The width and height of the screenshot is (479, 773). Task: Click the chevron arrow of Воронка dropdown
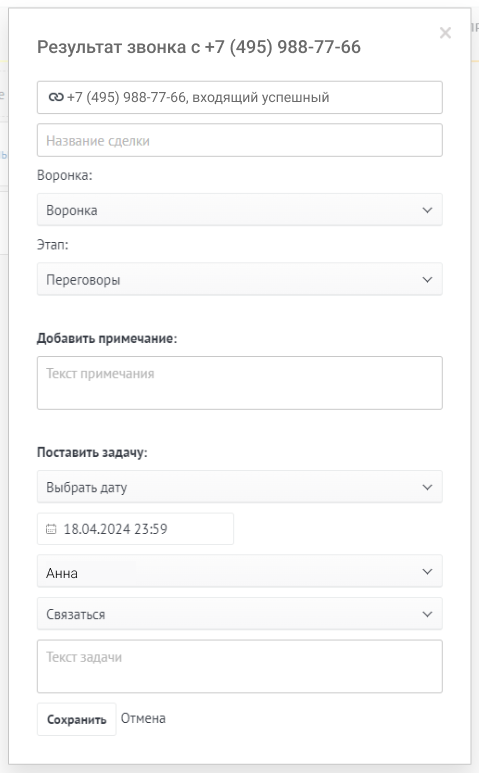tap(427, 210)
